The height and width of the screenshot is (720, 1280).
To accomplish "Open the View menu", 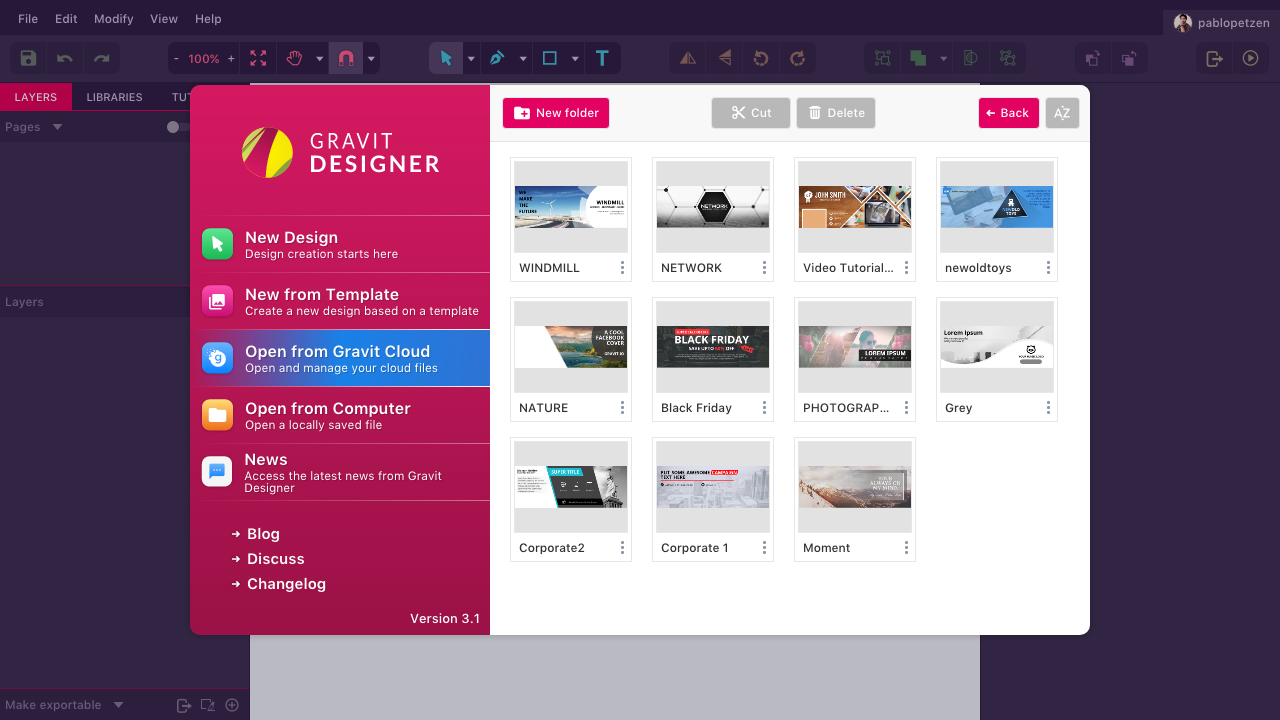I will [164, 19].
